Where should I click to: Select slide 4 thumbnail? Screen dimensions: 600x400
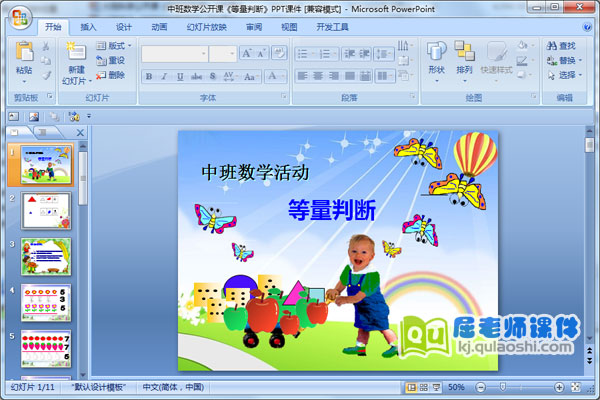(x=46, y=303)
